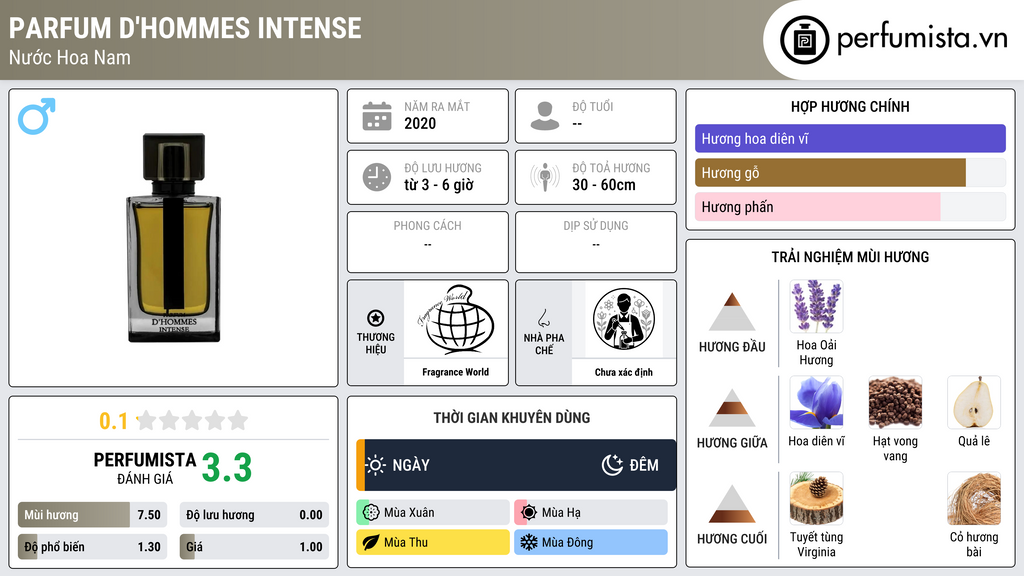Screen dimensions: 1024x576
Task: Click the Thời gian khuyên dùng heading
Action: 512,417
